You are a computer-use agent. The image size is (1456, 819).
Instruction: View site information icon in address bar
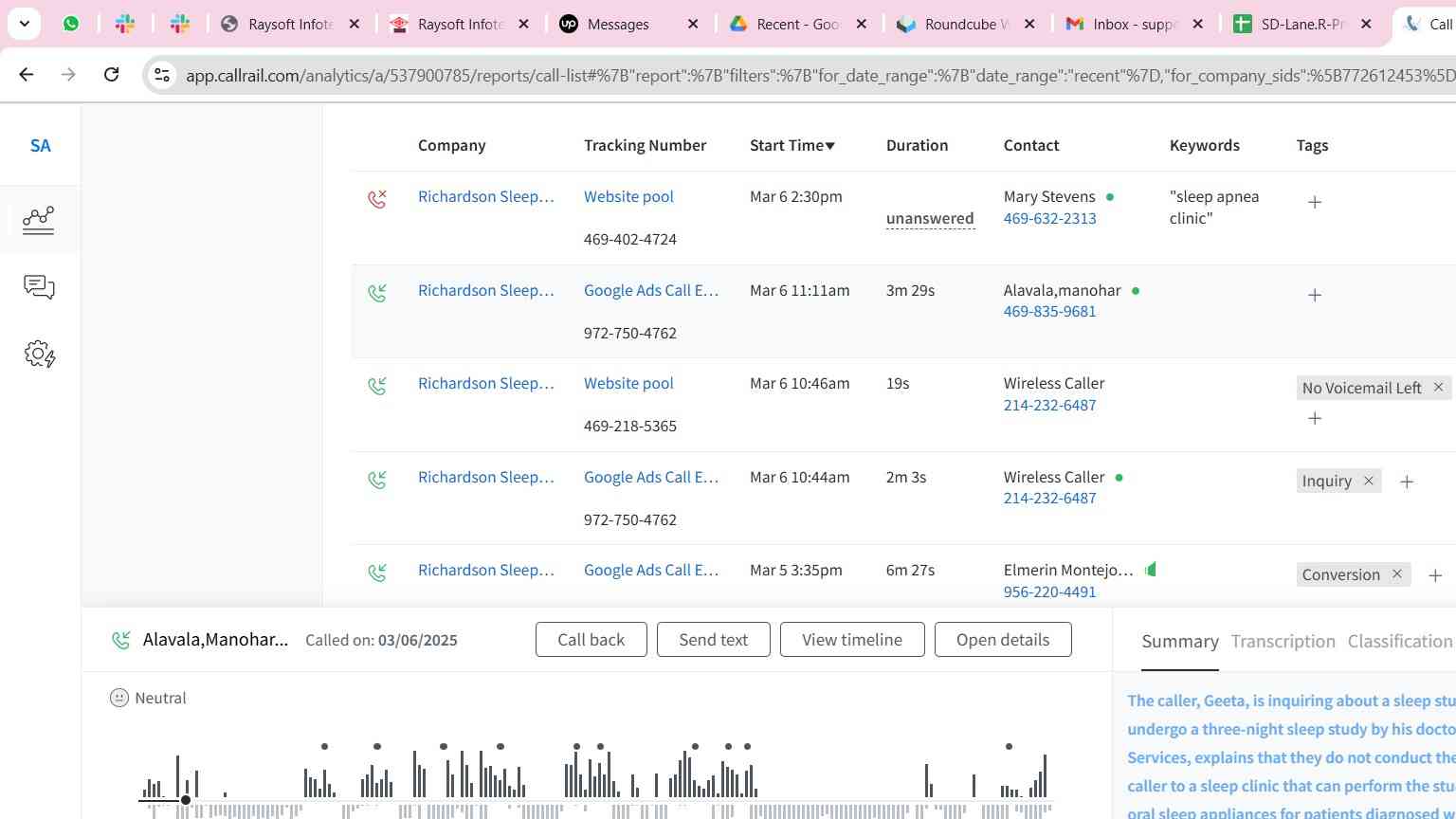click(162, 75)
